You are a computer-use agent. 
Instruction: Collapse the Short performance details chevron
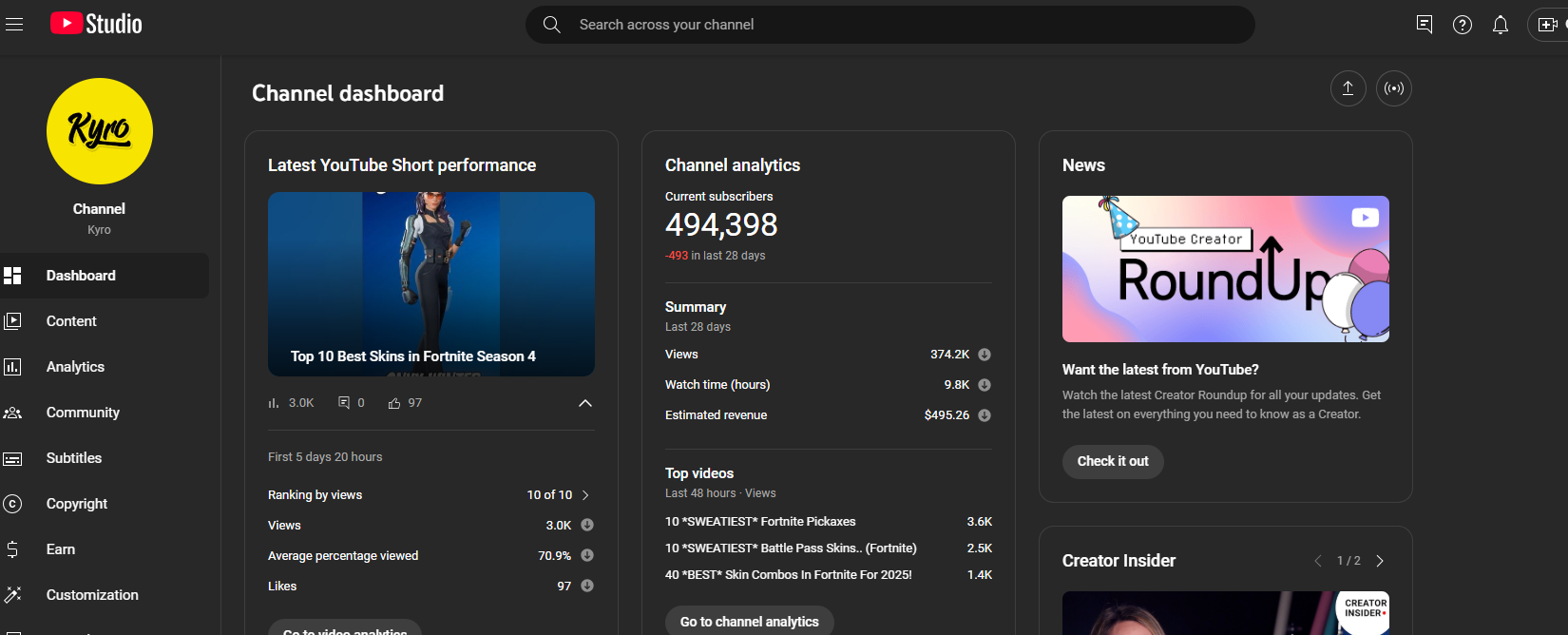click(x=585, y=403)
